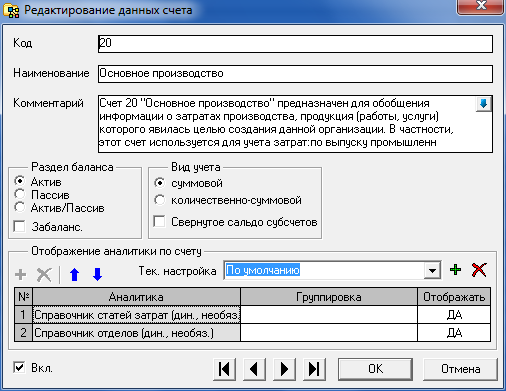Click row number 2 cell
506x391 pixels.
coord(23,333)
